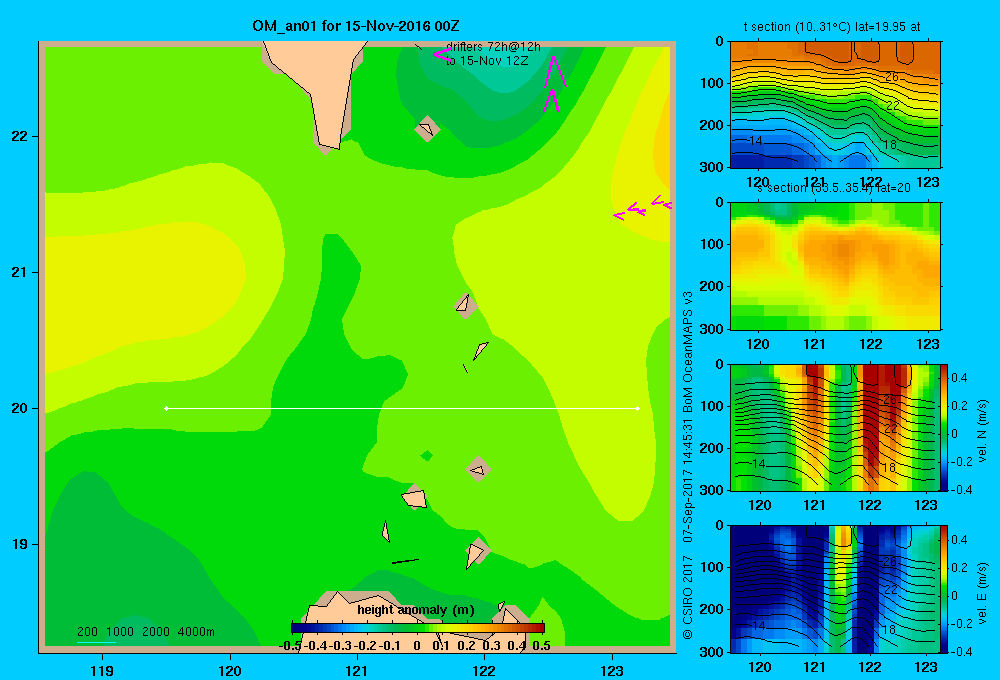The image size is (1000, 680).
Task: Click the island near latitude 20.75
Action: tap(465, 304)
